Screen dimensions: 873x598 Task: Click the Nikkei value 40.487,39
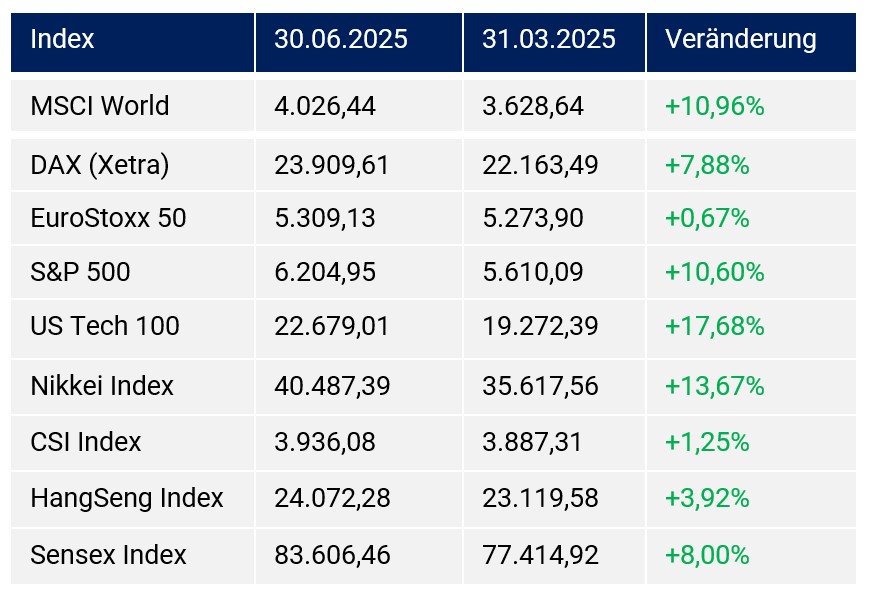331,386
